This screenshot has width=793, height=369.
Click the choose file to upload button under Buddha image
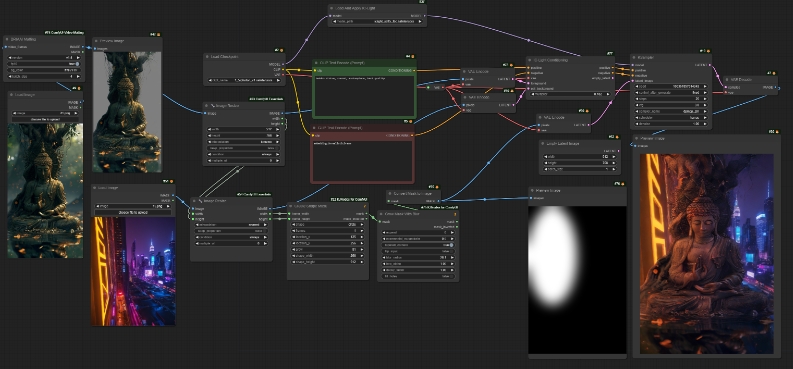coord(45,120)
